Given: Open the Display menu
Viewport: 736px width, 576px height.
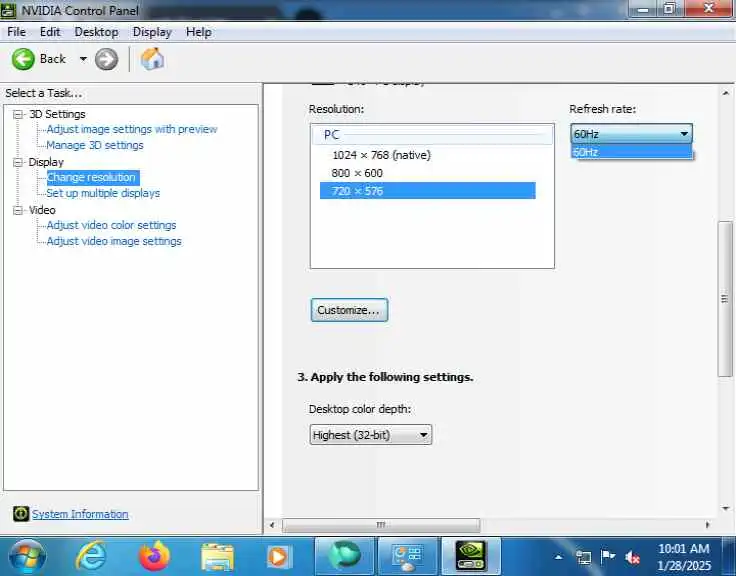Looking at the screenshot, I should pyautogui.click(x=152, y=32).
